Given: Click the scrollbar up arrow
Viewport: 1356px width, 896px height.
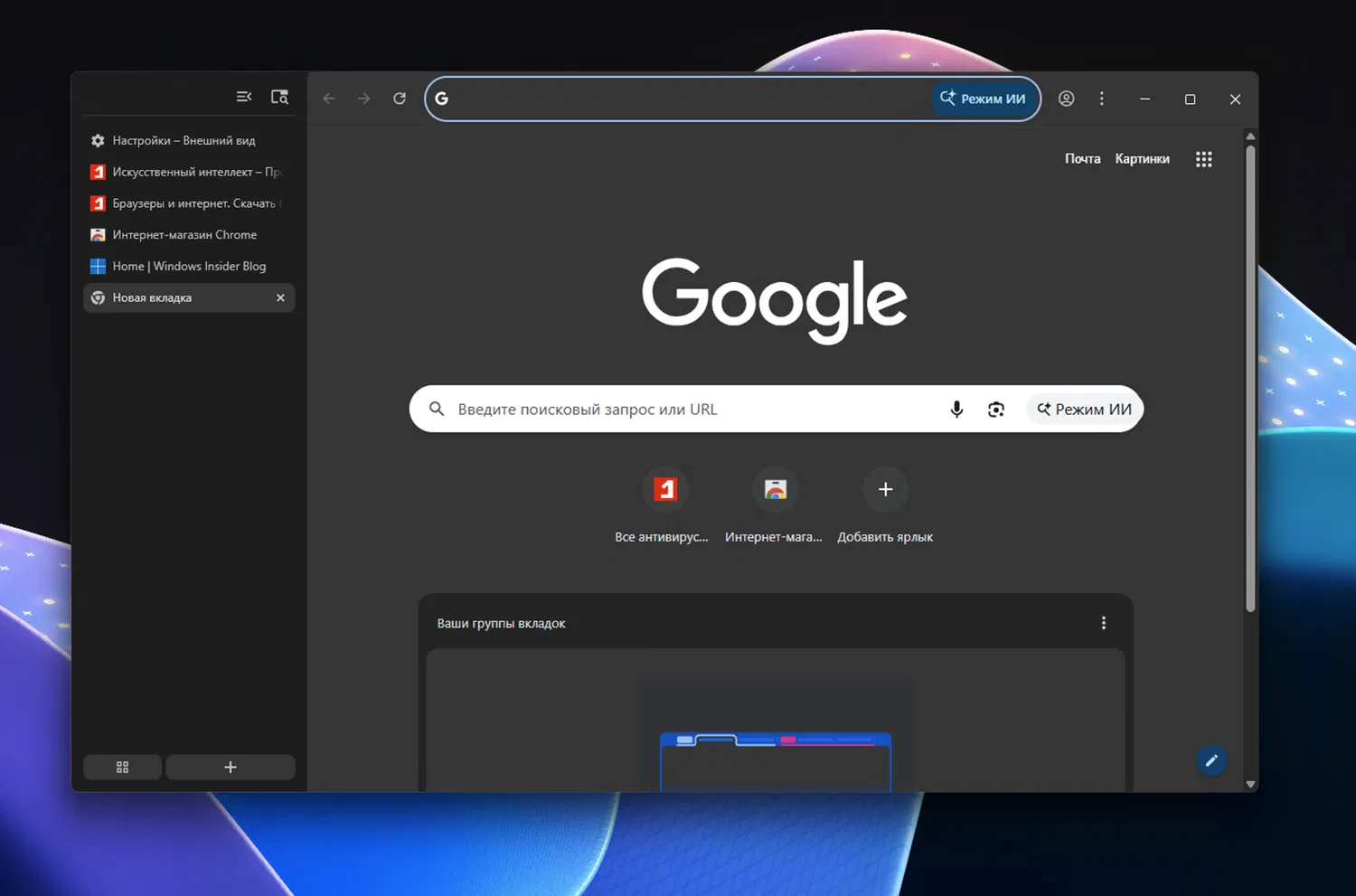Looking at the screenshot, I should [x=1250, y=137].
